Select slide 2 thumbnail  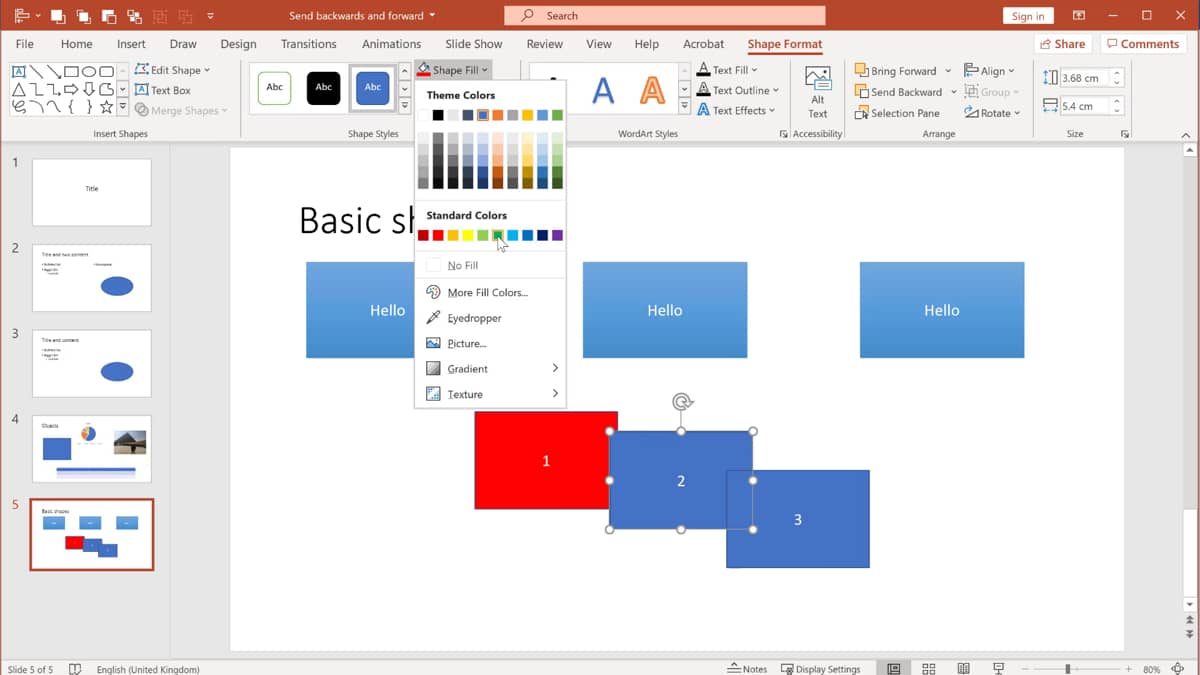[x=92, y=278]
